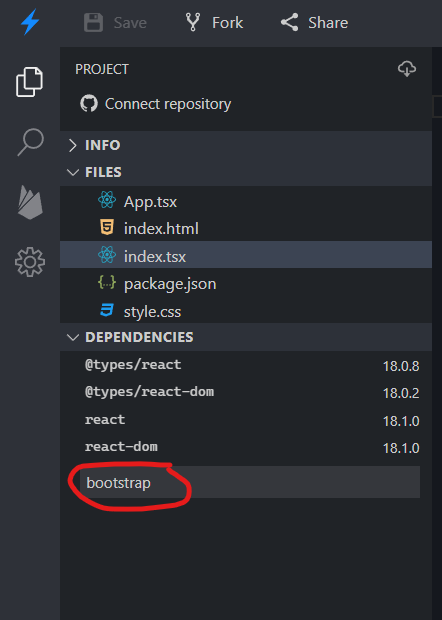Click the bootstrap dependency input field
This screenshot has height=620, width=442.
tap(250, 482)
